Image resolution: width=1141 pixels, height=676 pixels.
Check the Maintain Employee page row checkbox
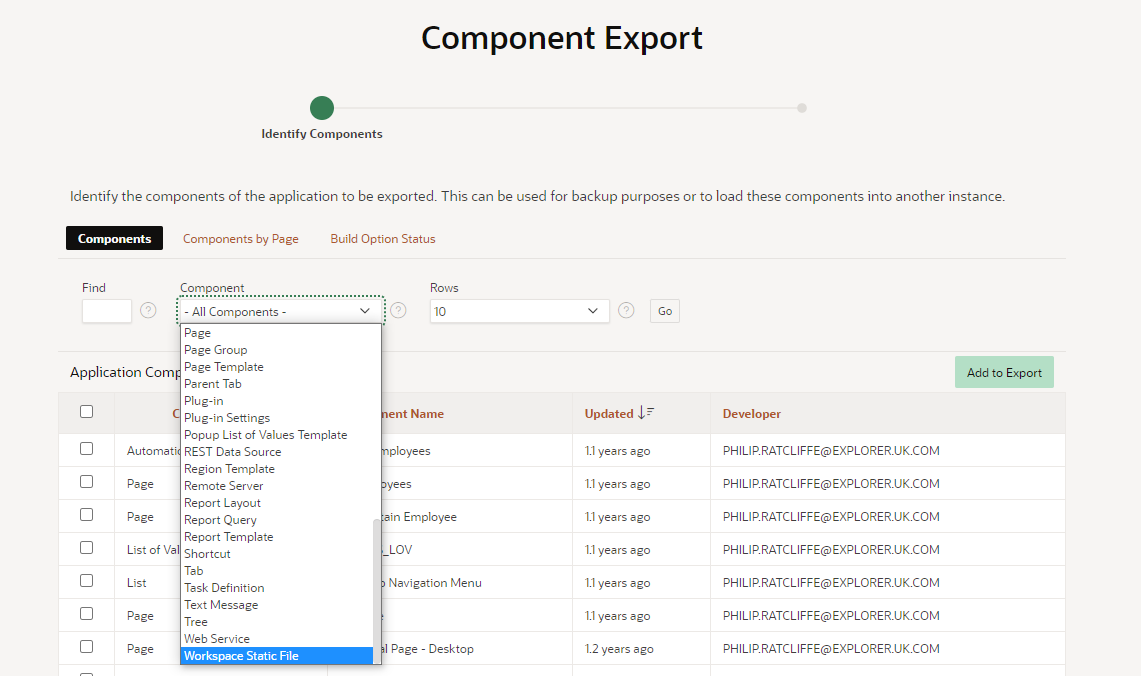click(x=87, y=514)
